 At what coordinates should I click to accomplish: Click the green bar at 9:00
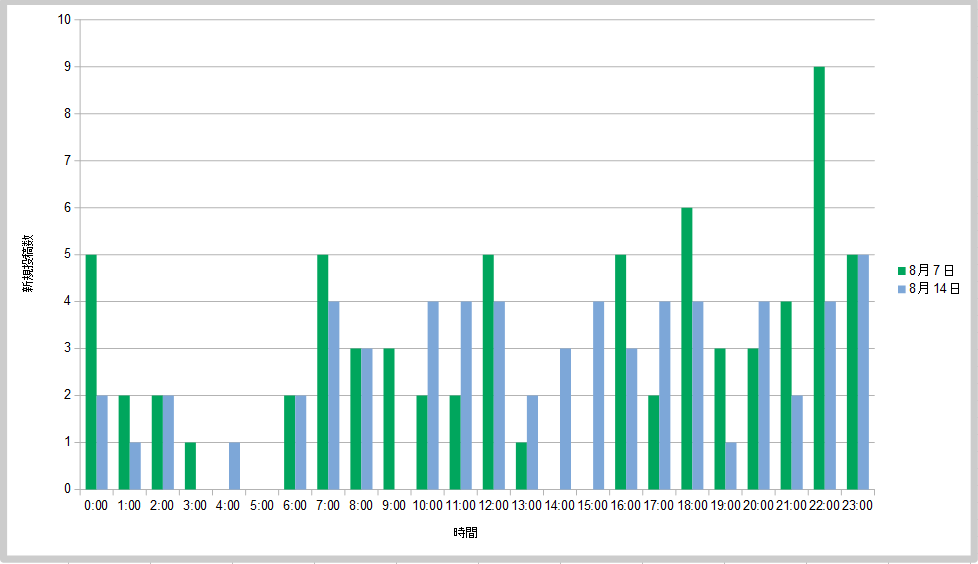pyautogui.click(x=389, y=419)
